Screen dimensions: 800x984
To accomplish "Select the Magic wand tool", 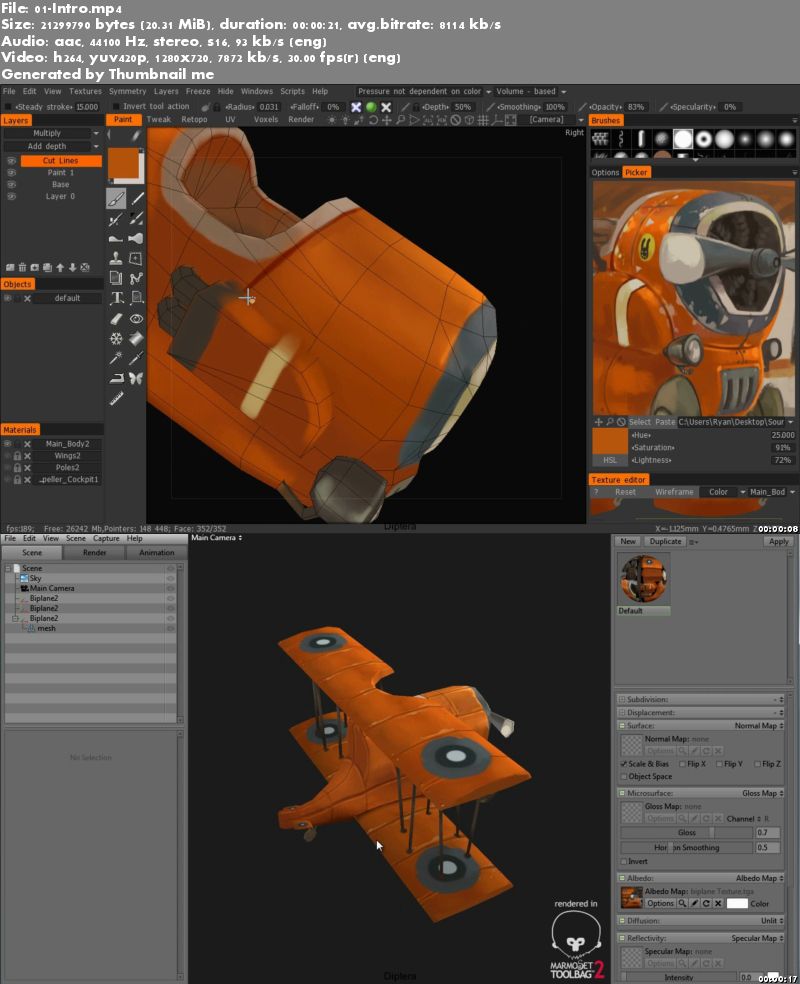I will 116,358.
